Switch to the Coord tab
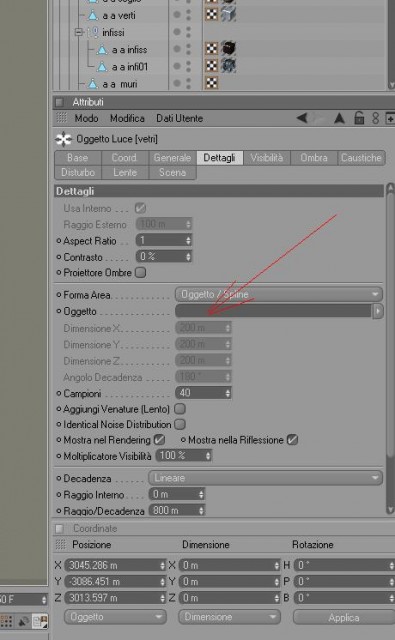This screenshot has width=395, height=640. (124, 158)
